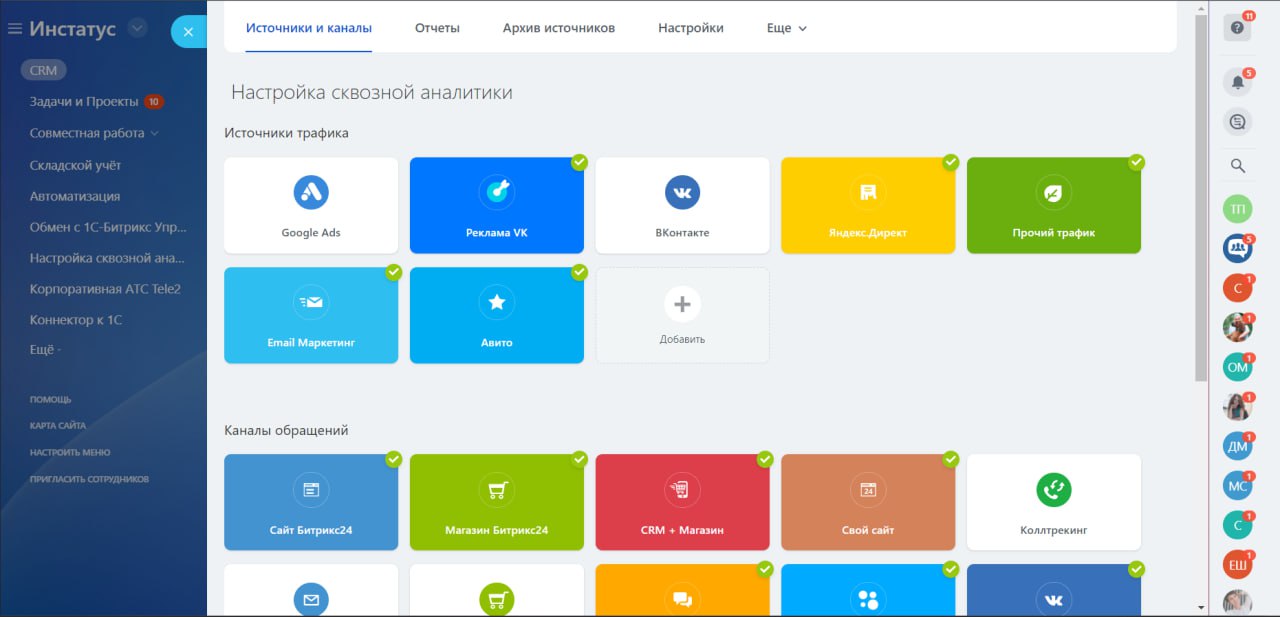Switch to the Настройки tab
1280x617 pixels.
tap(691, 28)
